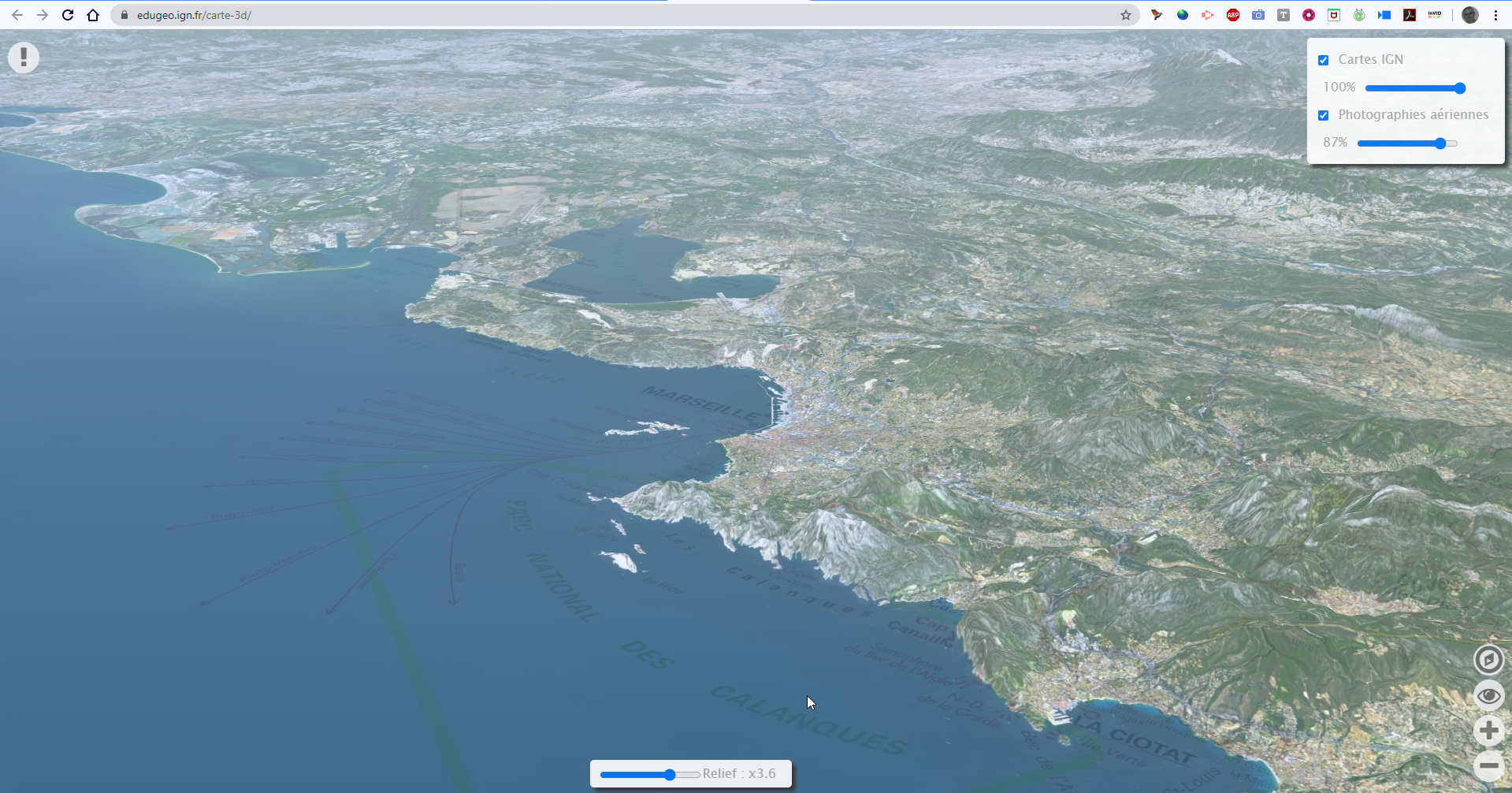Adjust the Relief exaggeration slider
The image size is (1512, 793).
[x=668, y=775]
